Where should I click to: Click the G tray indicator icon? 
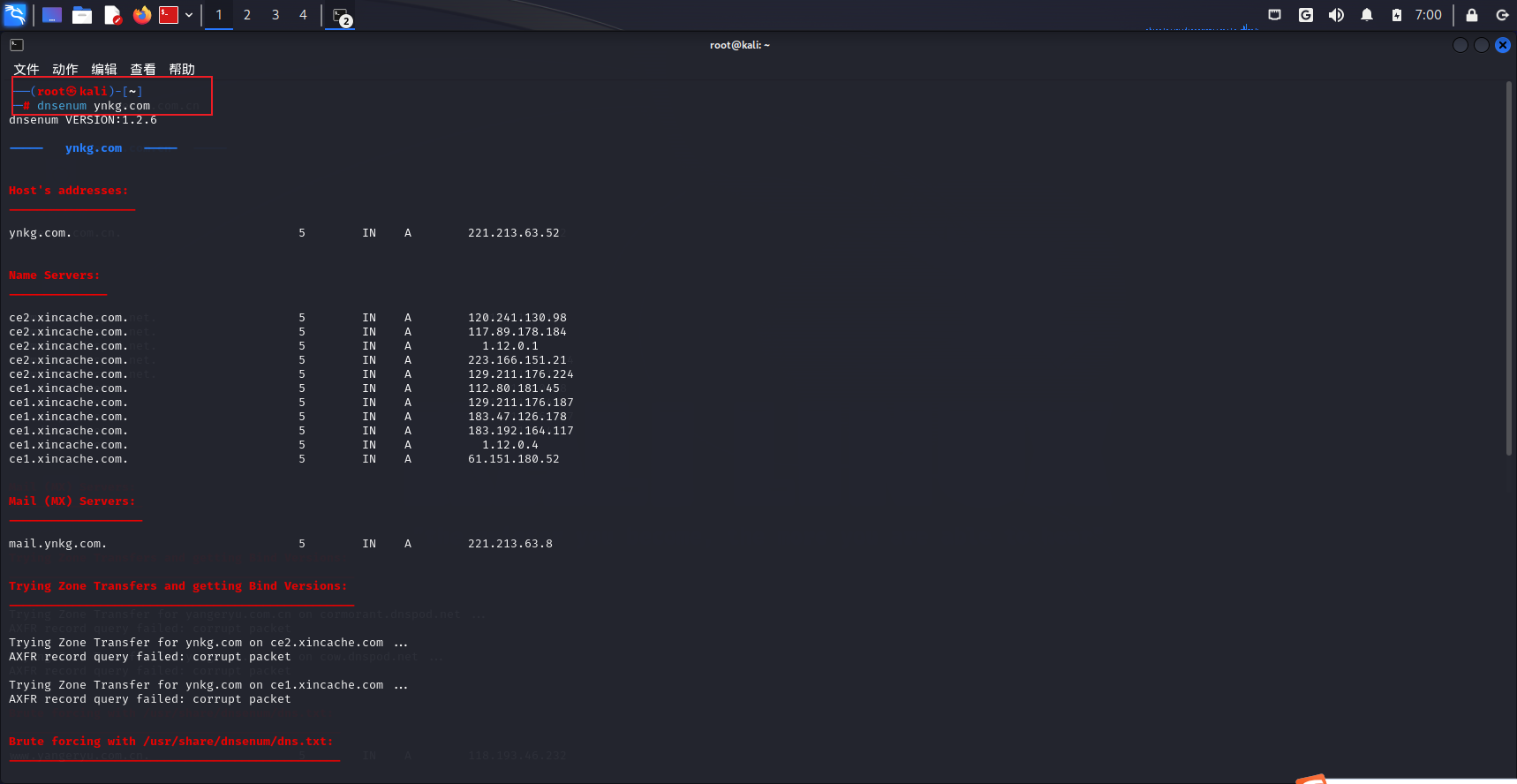click(x=1305, y=15)
